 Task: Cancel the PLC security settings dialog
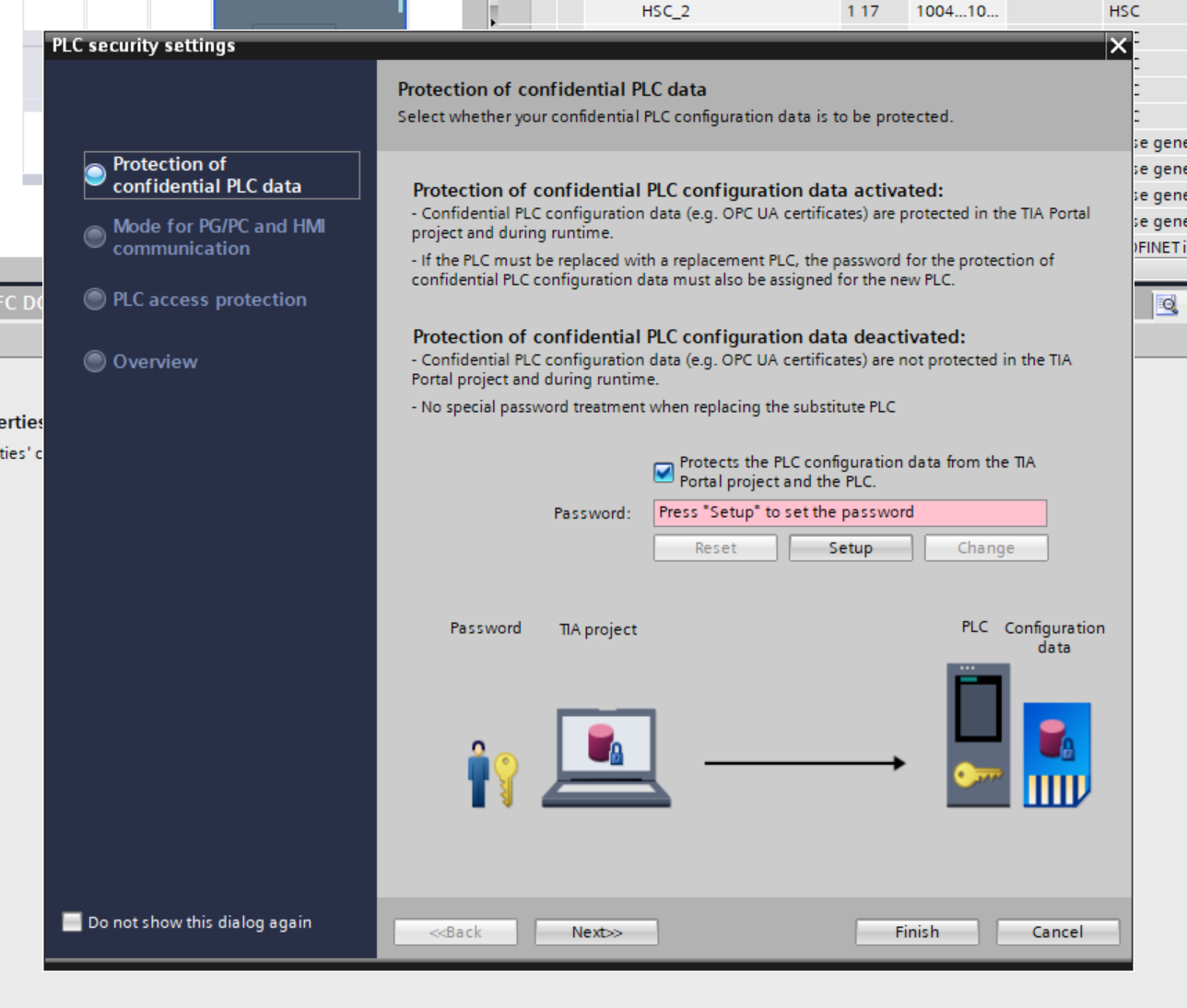[x=1058, y=932]
